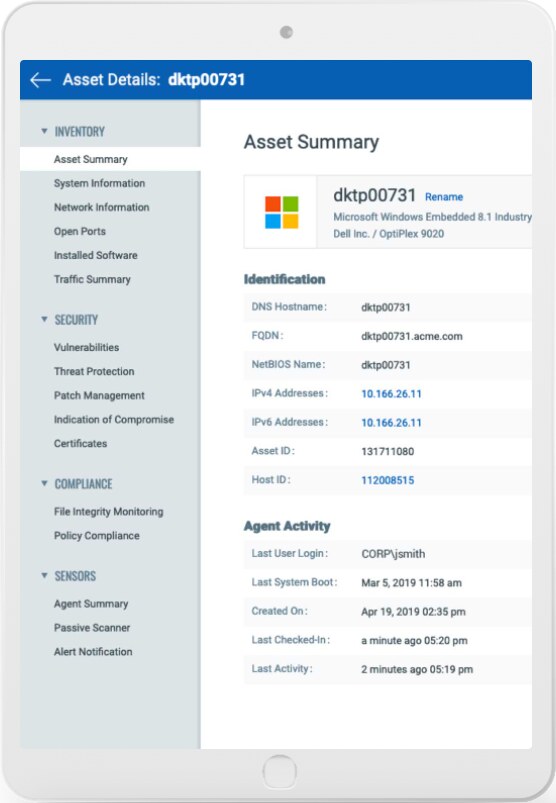556x803 pixels.
Task: Click the Agent Activity section heading
Action: coord(287,526)
